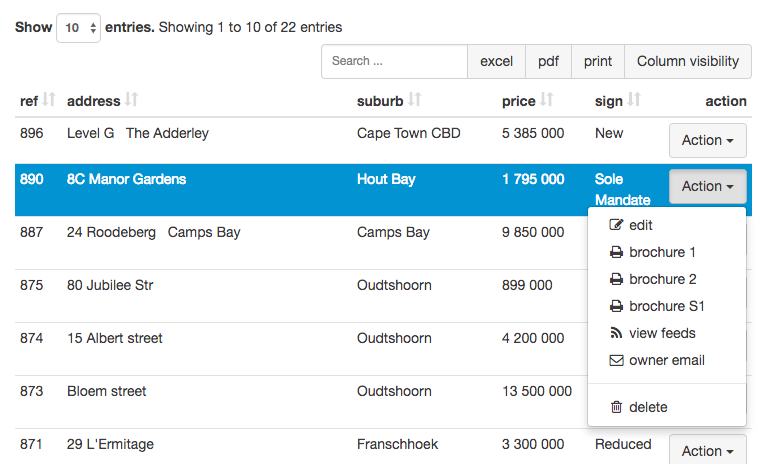
Task: Export the table using the excel button
Action: tap(496, 62)
